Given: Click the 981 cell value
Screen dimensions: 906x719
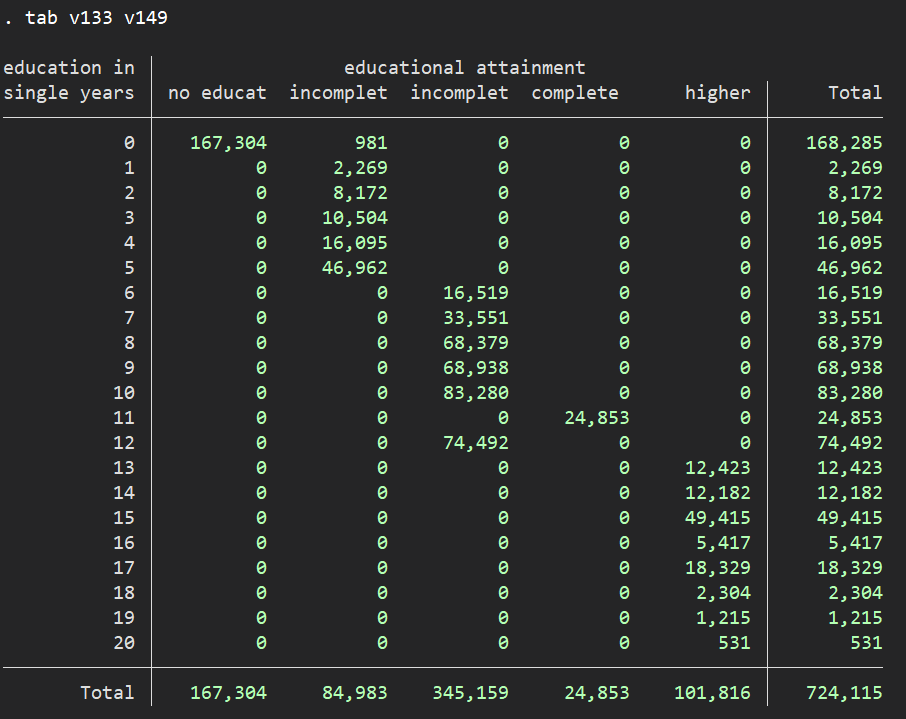Looking at the screenshot, I should (x=369, y=143).
